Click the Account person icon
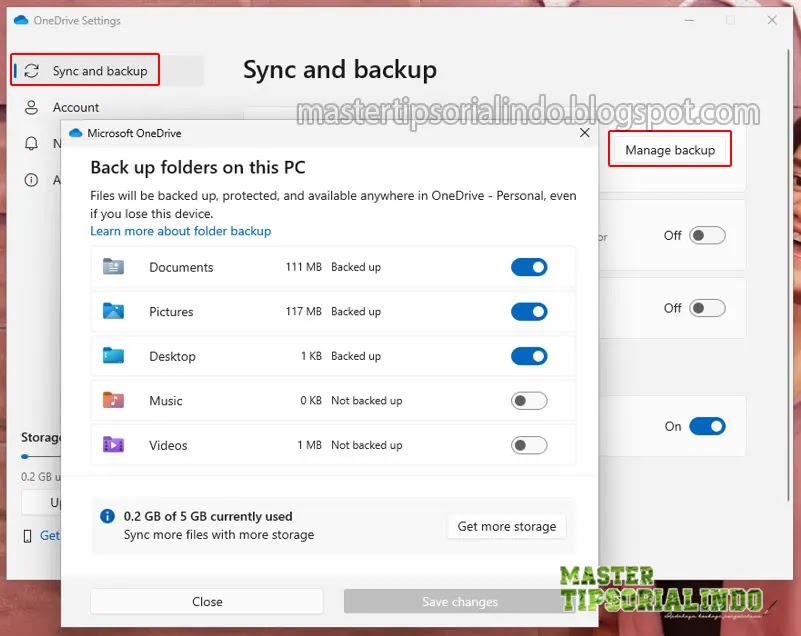Viewport: 801px width, 636px height. (31, 107)
